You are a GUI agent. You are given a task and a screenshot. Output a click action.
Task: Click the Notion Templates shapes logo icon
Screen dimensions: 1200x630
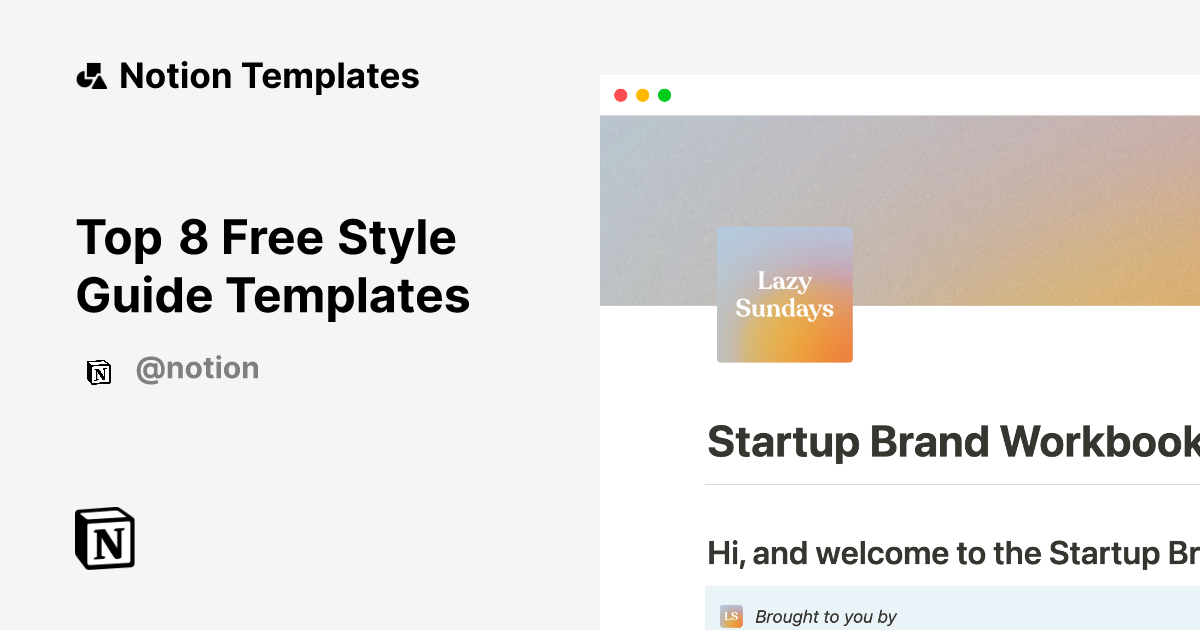[x=93, y=76]
